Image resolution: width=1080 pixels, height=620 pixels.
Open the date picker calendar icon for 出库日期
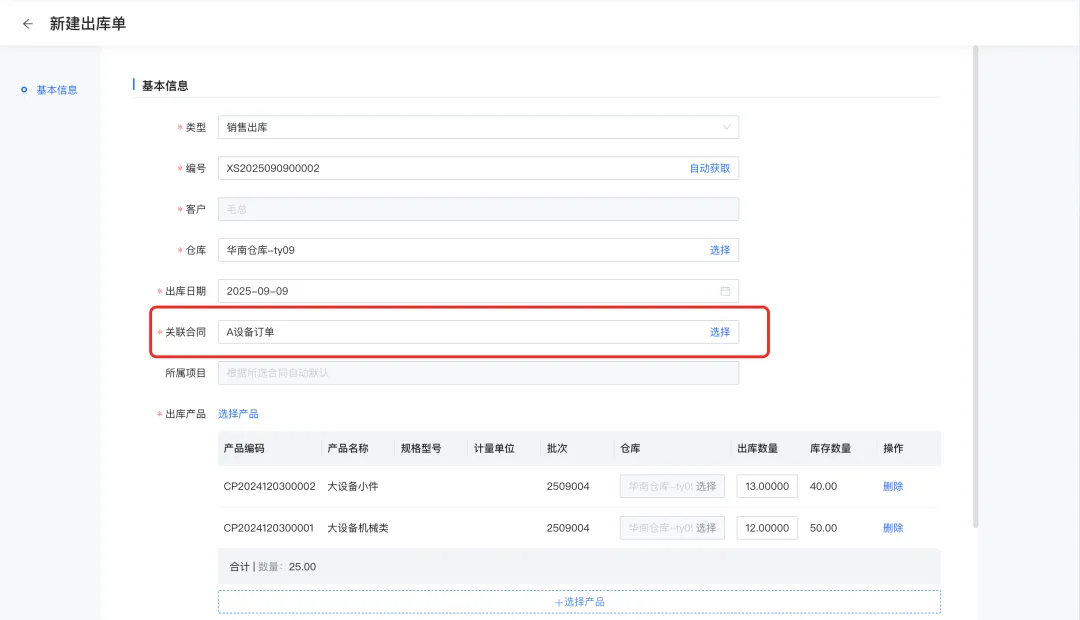pyautogui.click(x=725, y=290)
